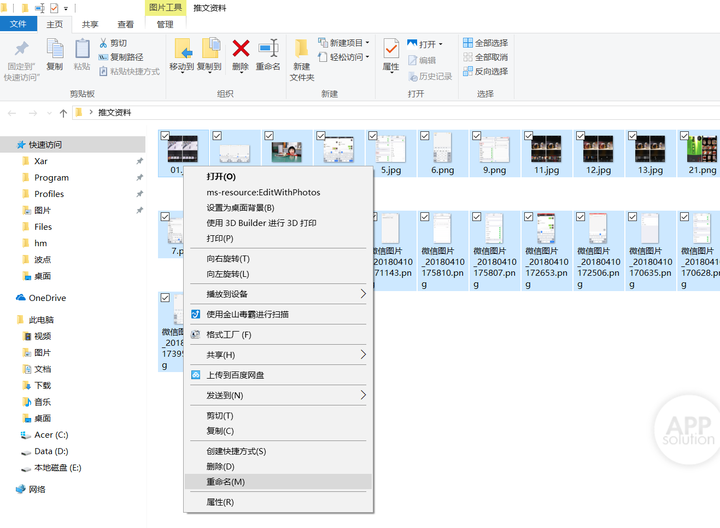Image resolution: width=720 pixels, height=528 pixels.
Task: Click the Rename icon in ribbon
Action: (268, 48)
